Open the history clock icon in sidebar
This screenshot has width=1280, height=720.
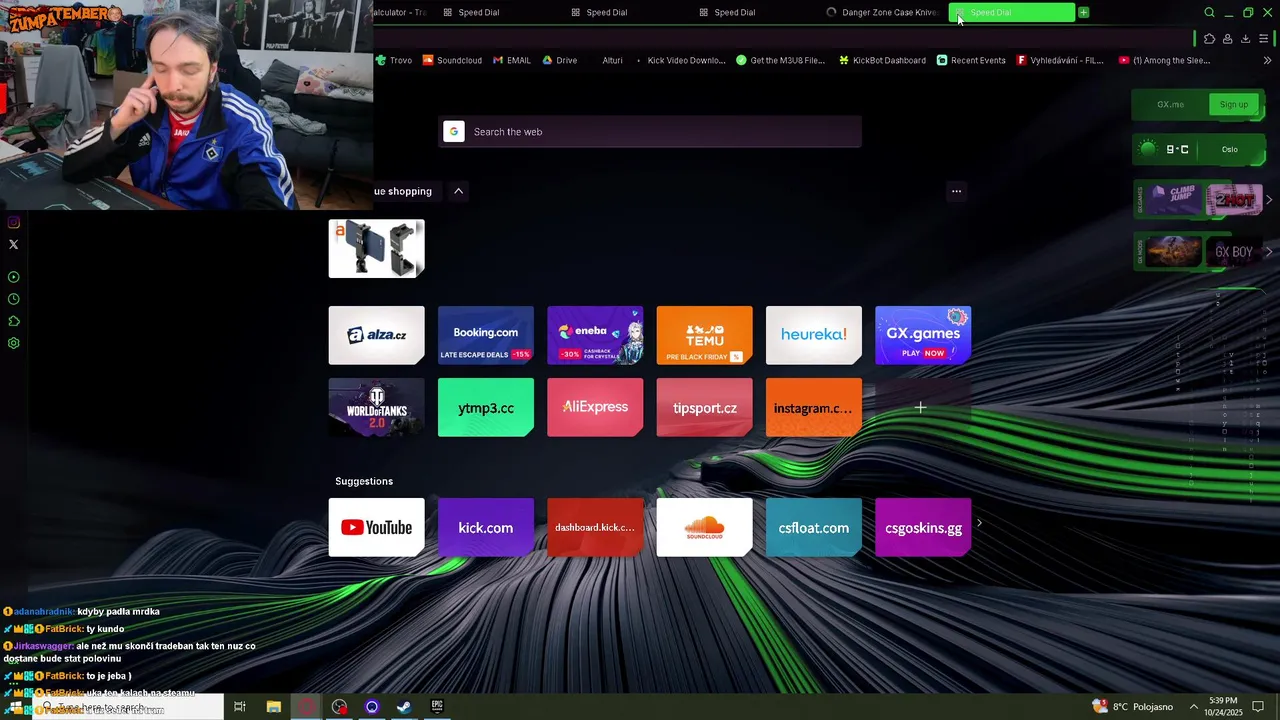pos(13,299)
